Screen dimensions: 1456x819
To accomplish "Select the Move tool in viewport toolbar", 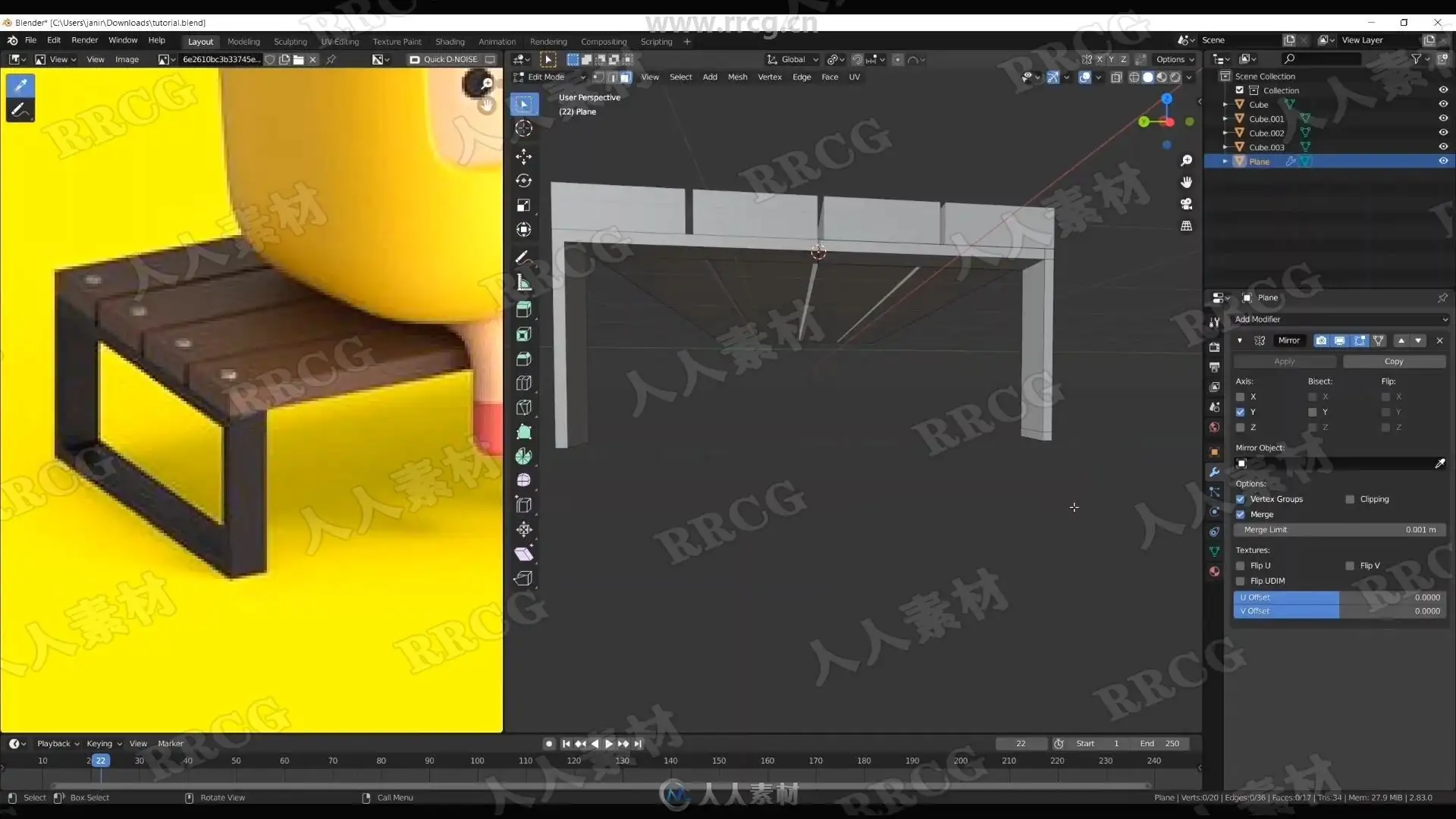I will coord(523,156).
